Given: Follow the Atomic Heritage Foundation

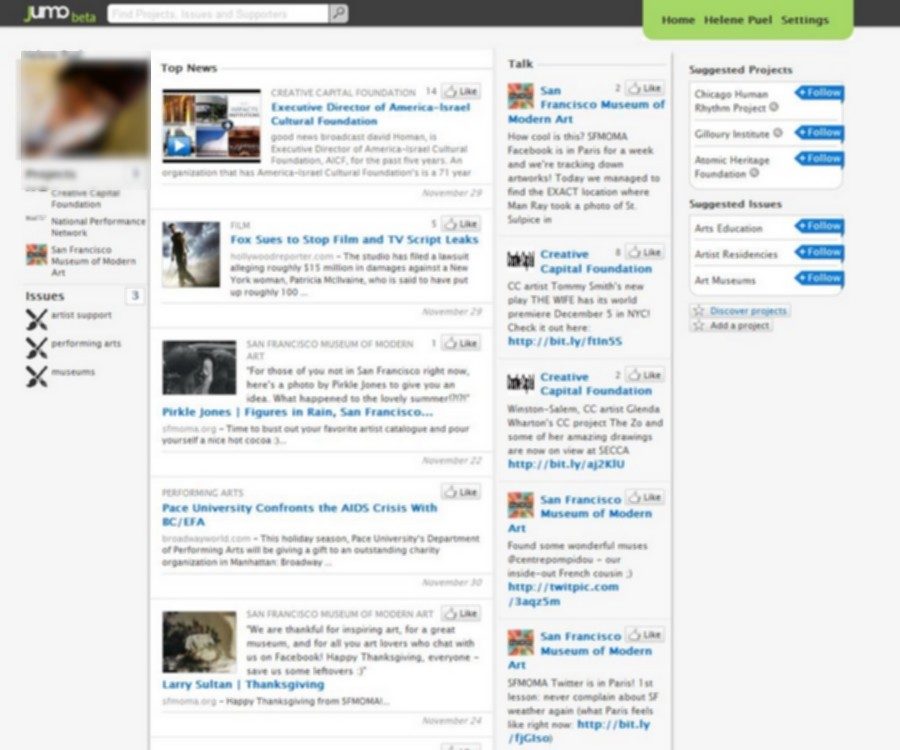Looking at the screenshot, I should click(x=820, y=159).
